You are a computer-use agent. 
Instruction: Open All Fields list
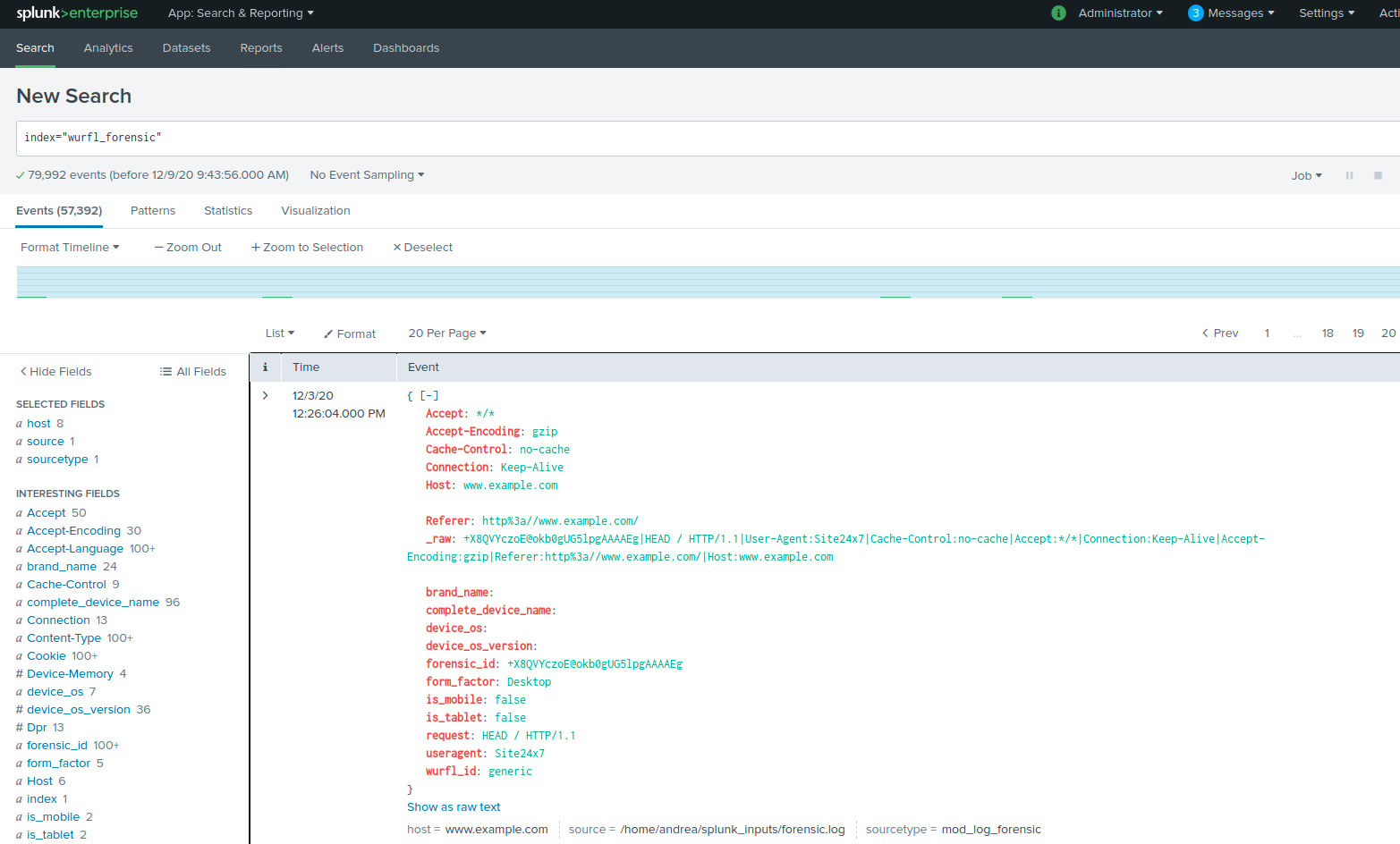point(193,372)
